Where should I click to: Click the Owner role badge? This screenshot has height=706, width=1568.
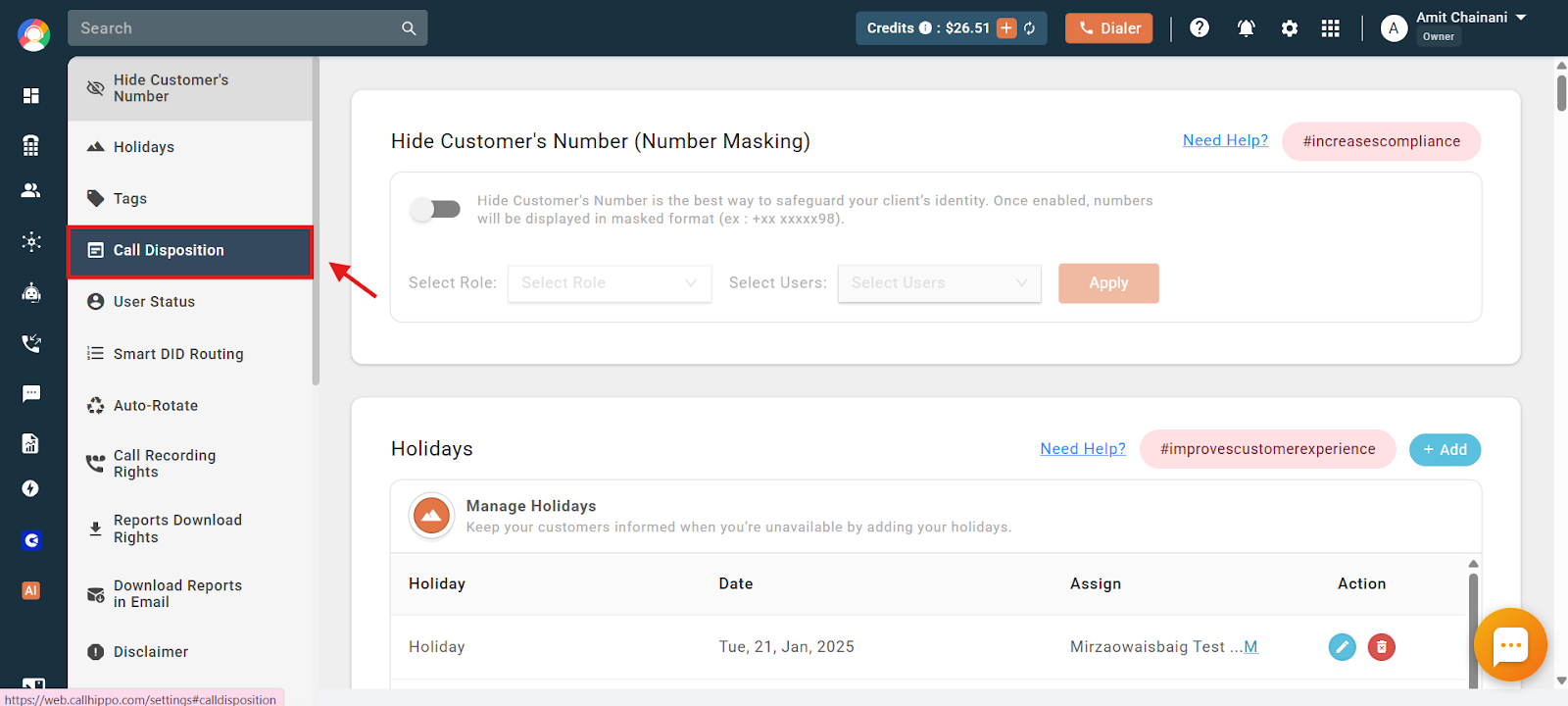pyautogui.click(x=1439, y=37)
